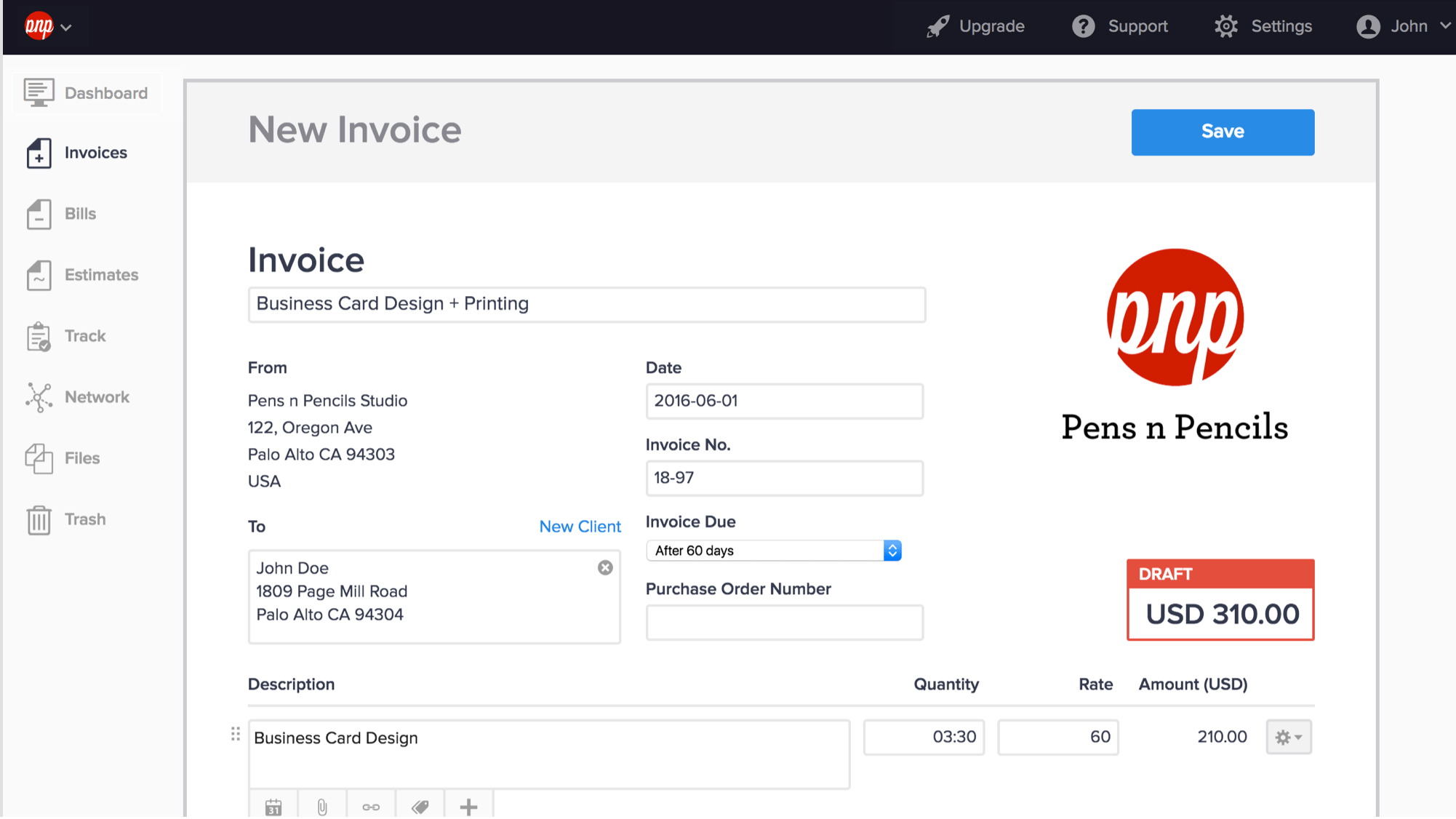Image resolution: width=1456 pixels, height=819 pixels.
Task: Click the Upgrade rocket icon
Action: click(938, 27)
